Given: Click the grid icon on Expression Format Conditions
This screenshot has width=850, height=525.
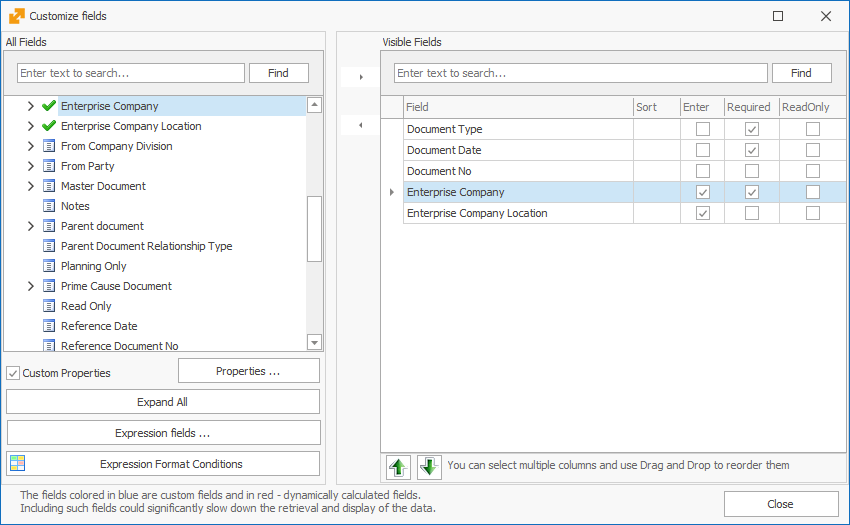Looking at the screenshot, I should pyautogui.click(x=17, y=463).
